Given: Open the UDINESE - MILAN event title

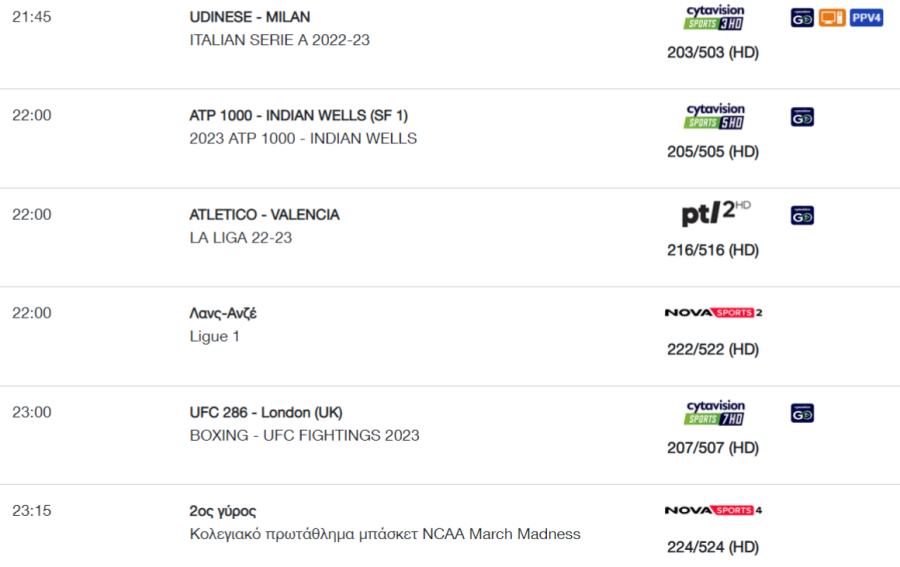Looking at the screenshot, I should pos(250,17).
